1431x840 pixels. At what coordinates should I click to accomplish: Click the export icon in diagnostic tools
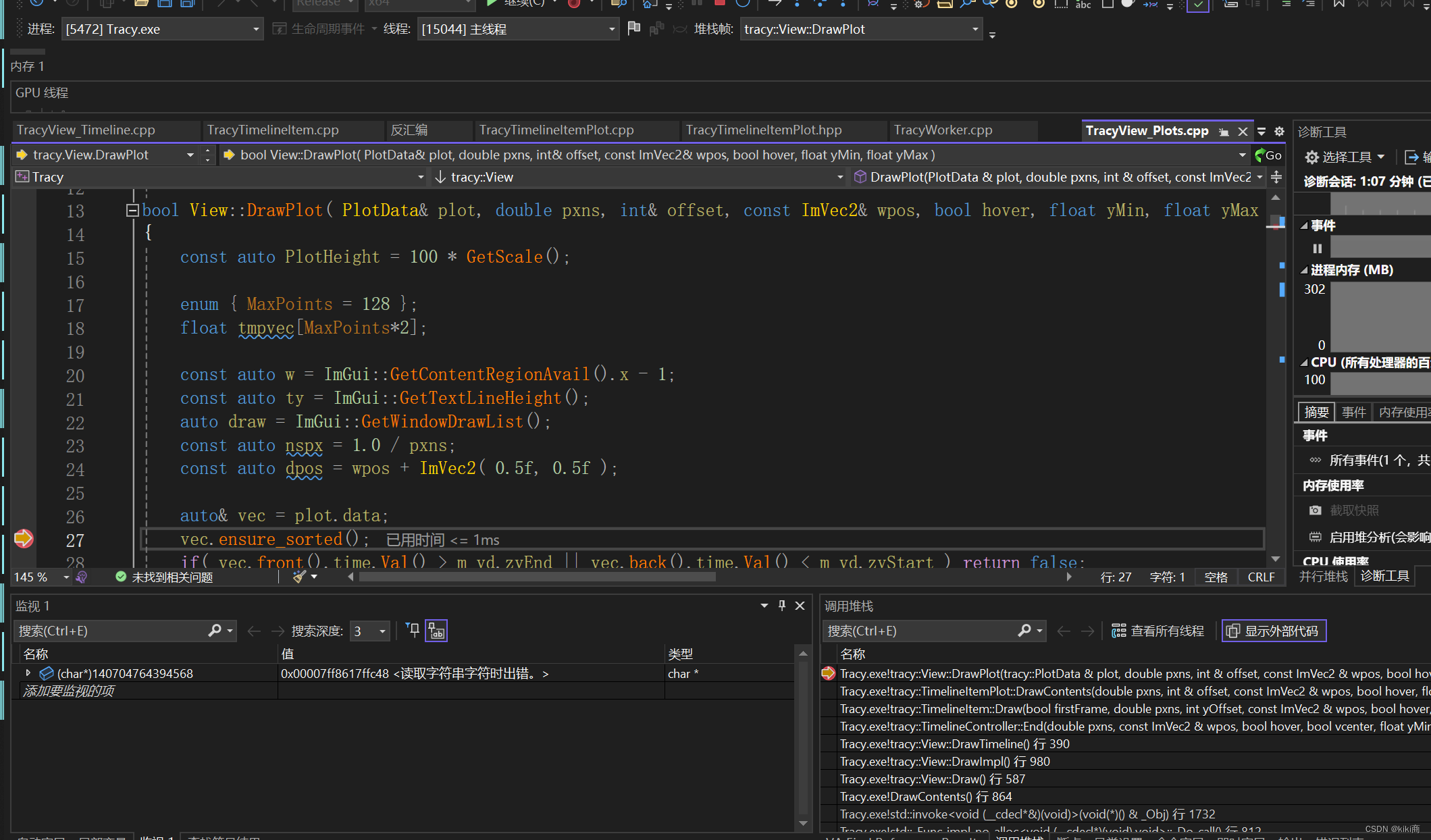1411,157
